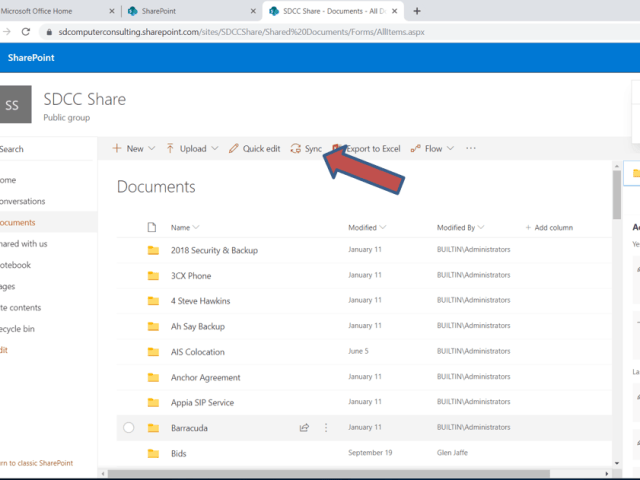Click 'June 5' modified date
640x480 pixels.
click(x=358, y=351)
